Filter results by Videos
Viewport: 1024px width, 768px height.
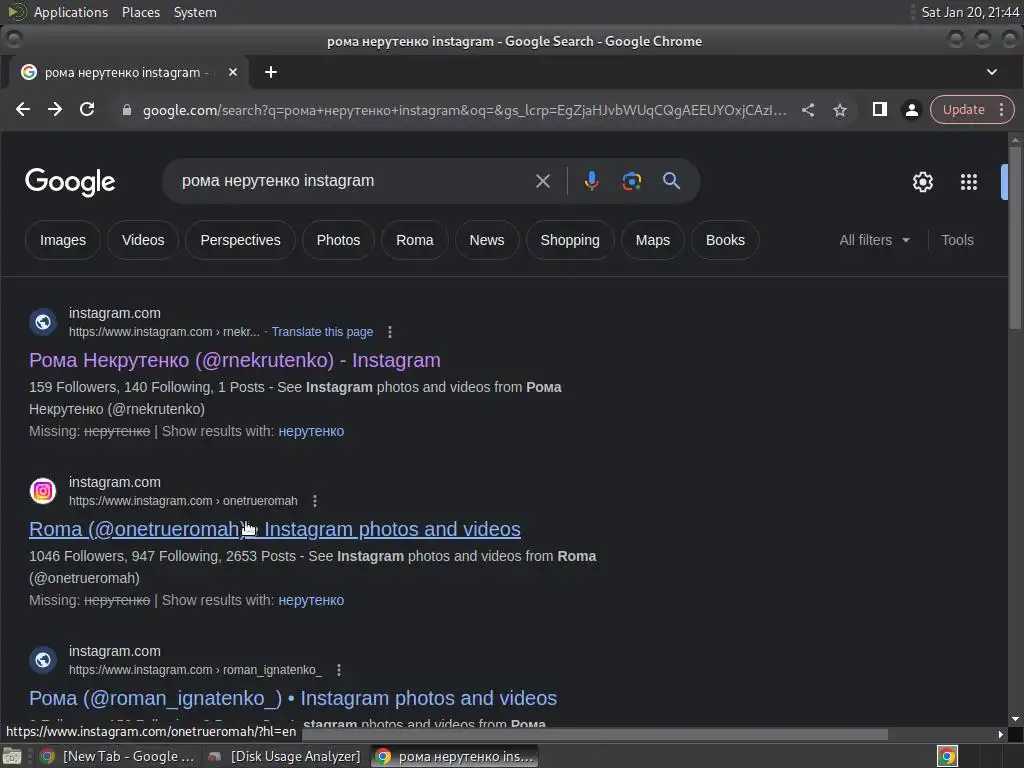(x=143, y=240)
